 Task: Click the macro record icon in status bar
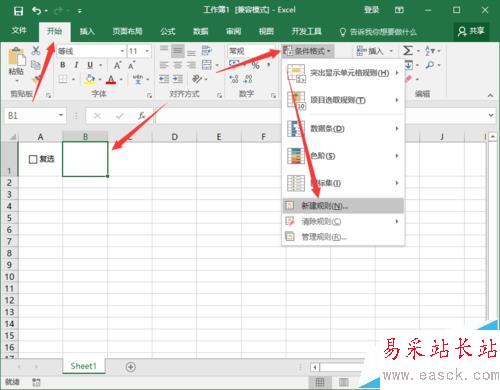(36, 382)
